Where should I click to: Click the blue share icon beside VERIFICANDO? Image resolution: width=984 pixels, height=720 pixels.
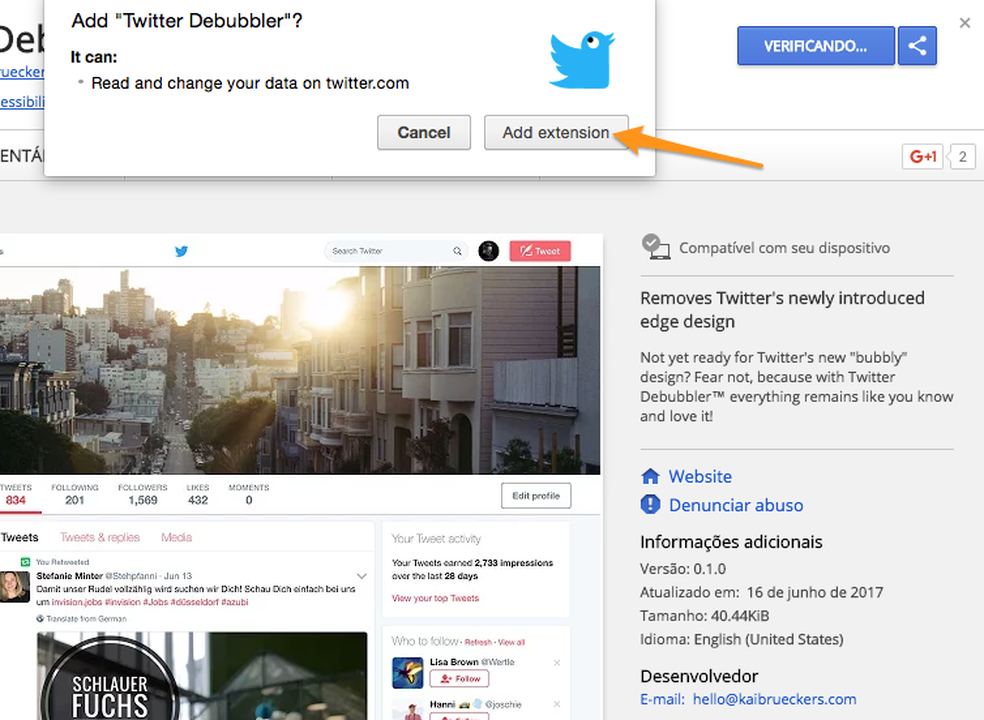917,45
